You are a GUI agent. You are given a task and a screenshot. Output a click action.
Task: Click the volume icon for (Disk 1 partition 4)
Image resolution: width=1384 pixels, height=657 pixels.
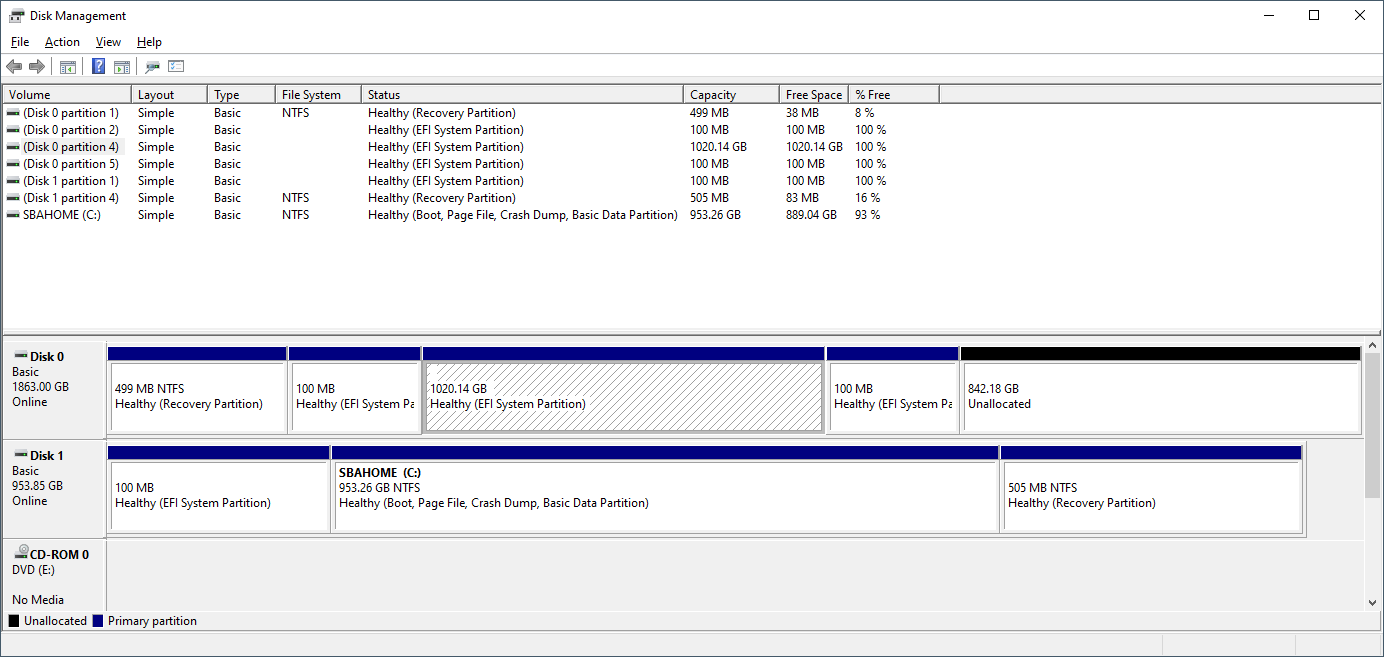point(13,198)
